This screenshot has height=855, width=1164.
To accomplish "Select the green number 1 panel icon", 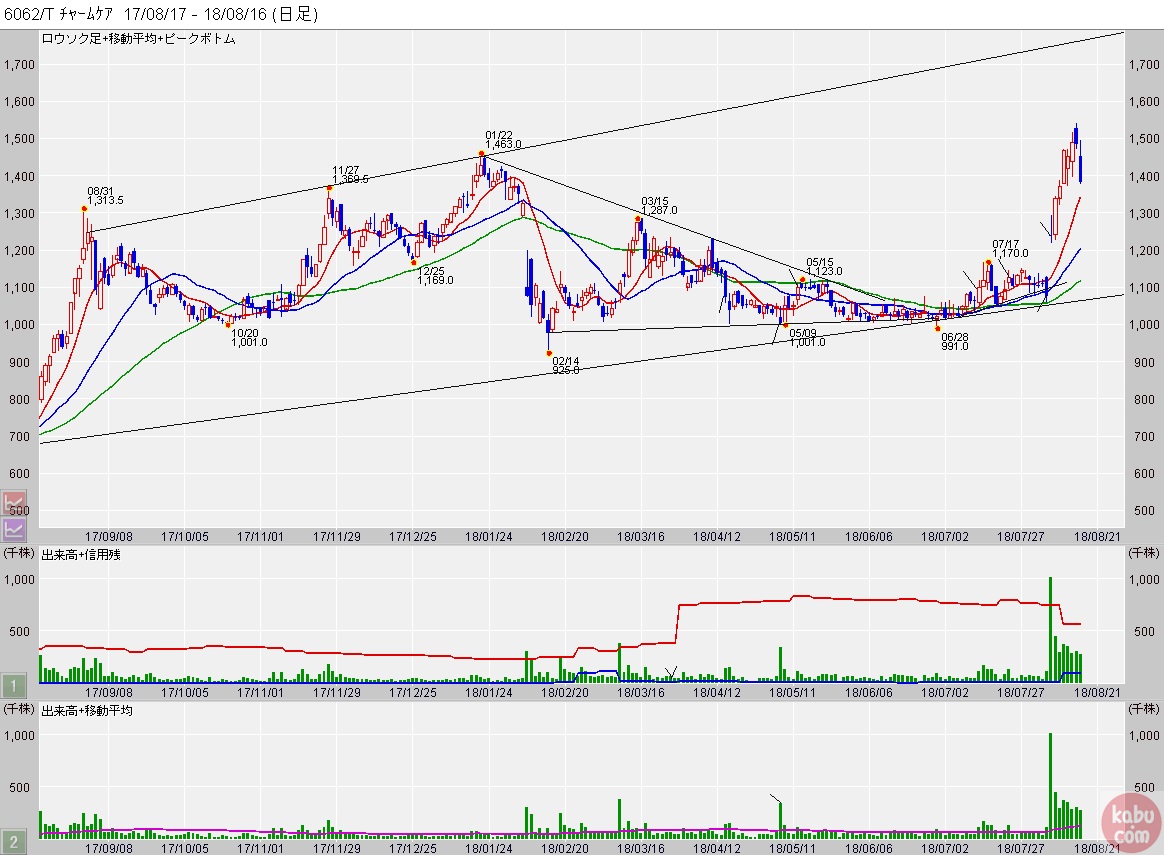I will (14, 686).
